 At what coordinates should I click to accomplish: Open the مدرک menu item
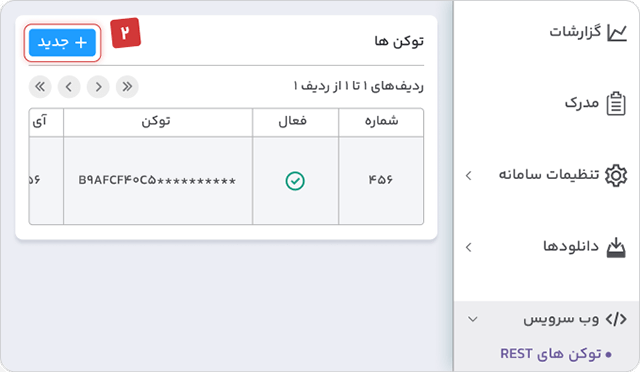tap(582, 102)
